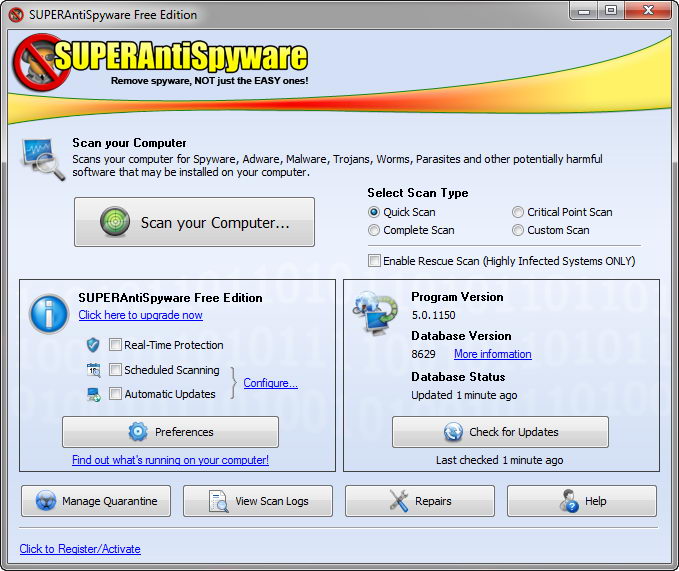The height and width of the screenshot is (571, 679).
Task: Click the Remove spyware tagline text
Action: [x=210, y=81]
